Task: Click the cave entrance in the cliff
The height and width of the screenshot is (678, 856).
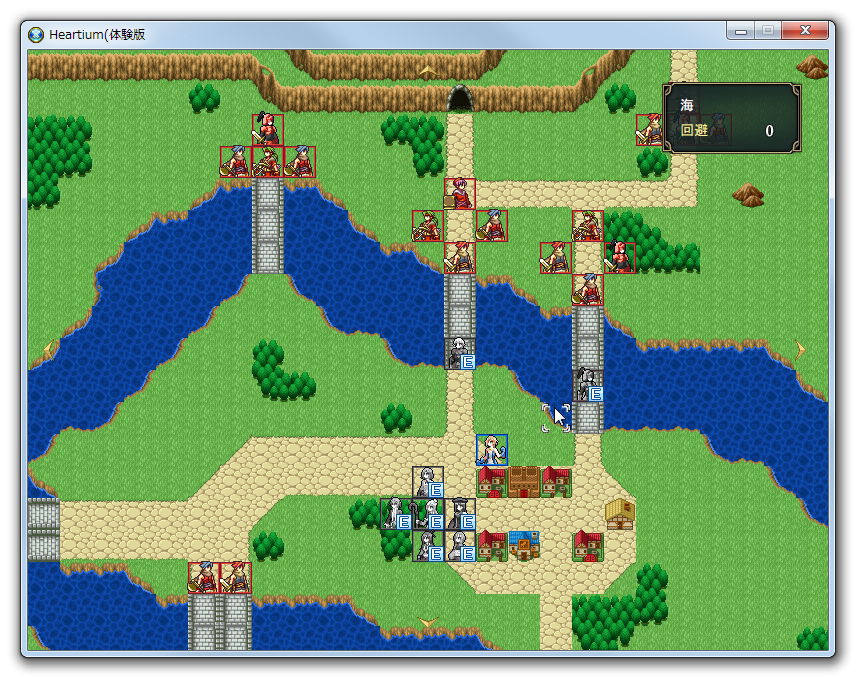Action: point(460,98)
